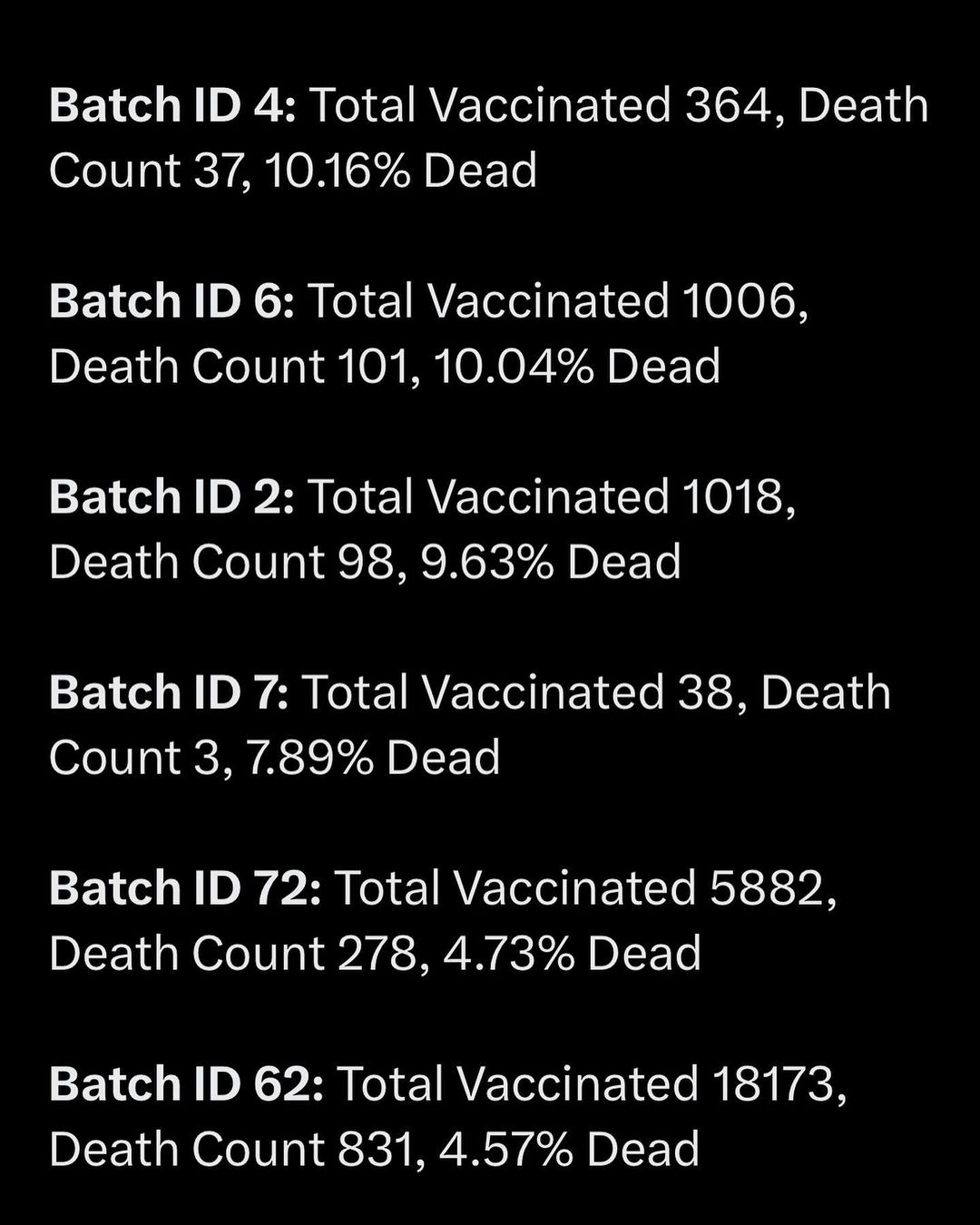Click the bold 'Batch ID 4:' label
980x1225 pixels.
[x=172, y=105]
